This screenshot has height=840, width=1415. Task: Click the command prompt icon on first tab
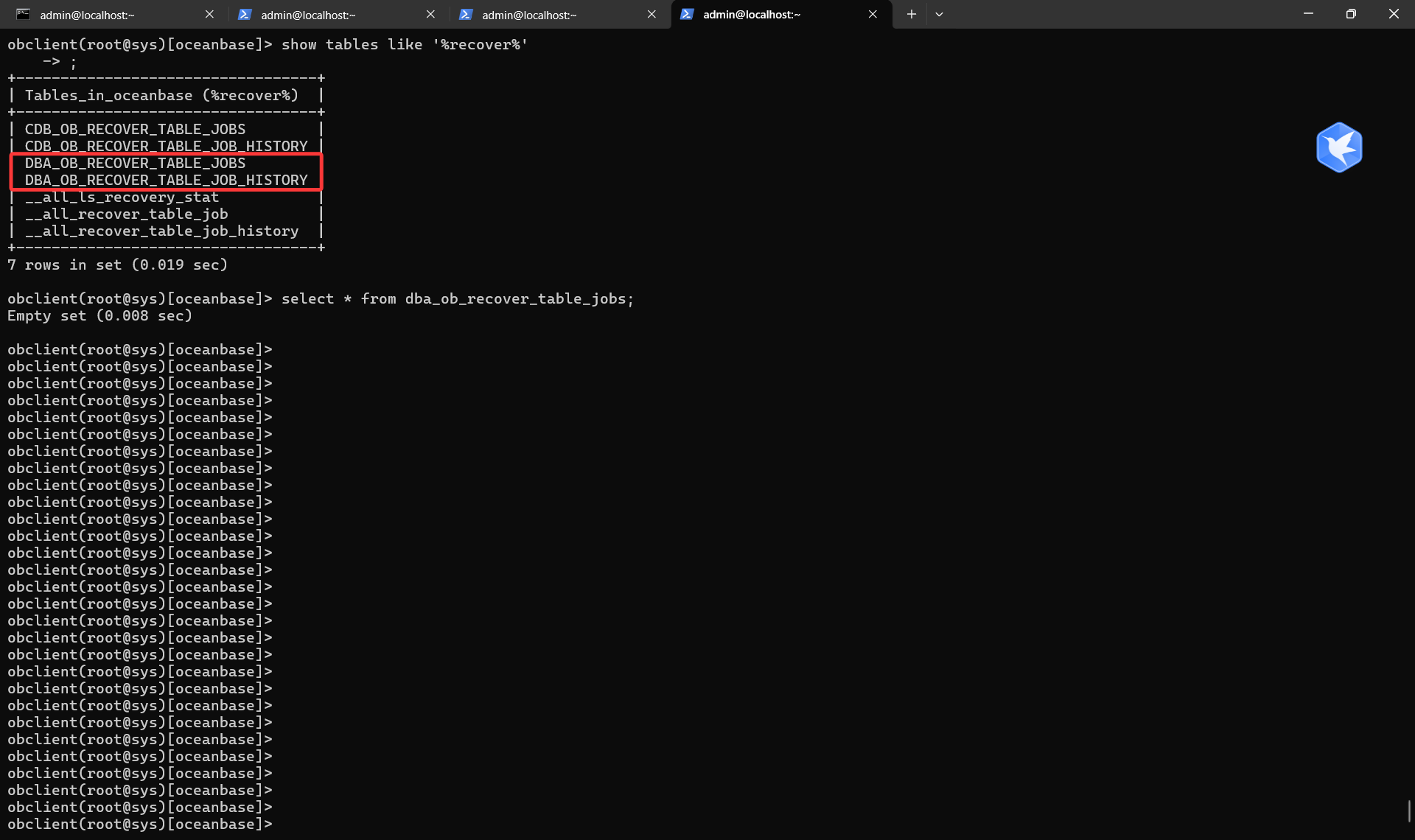click(x=23, y=14)
